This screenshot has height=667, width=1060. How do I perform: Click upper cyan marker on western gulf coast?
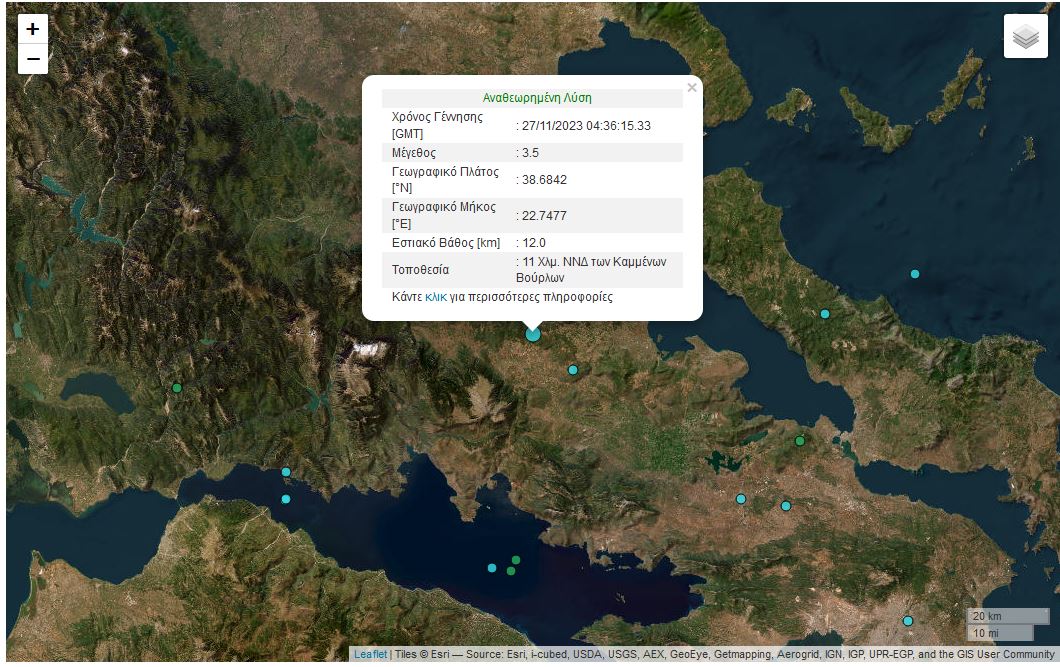click(x=286, y=472)
